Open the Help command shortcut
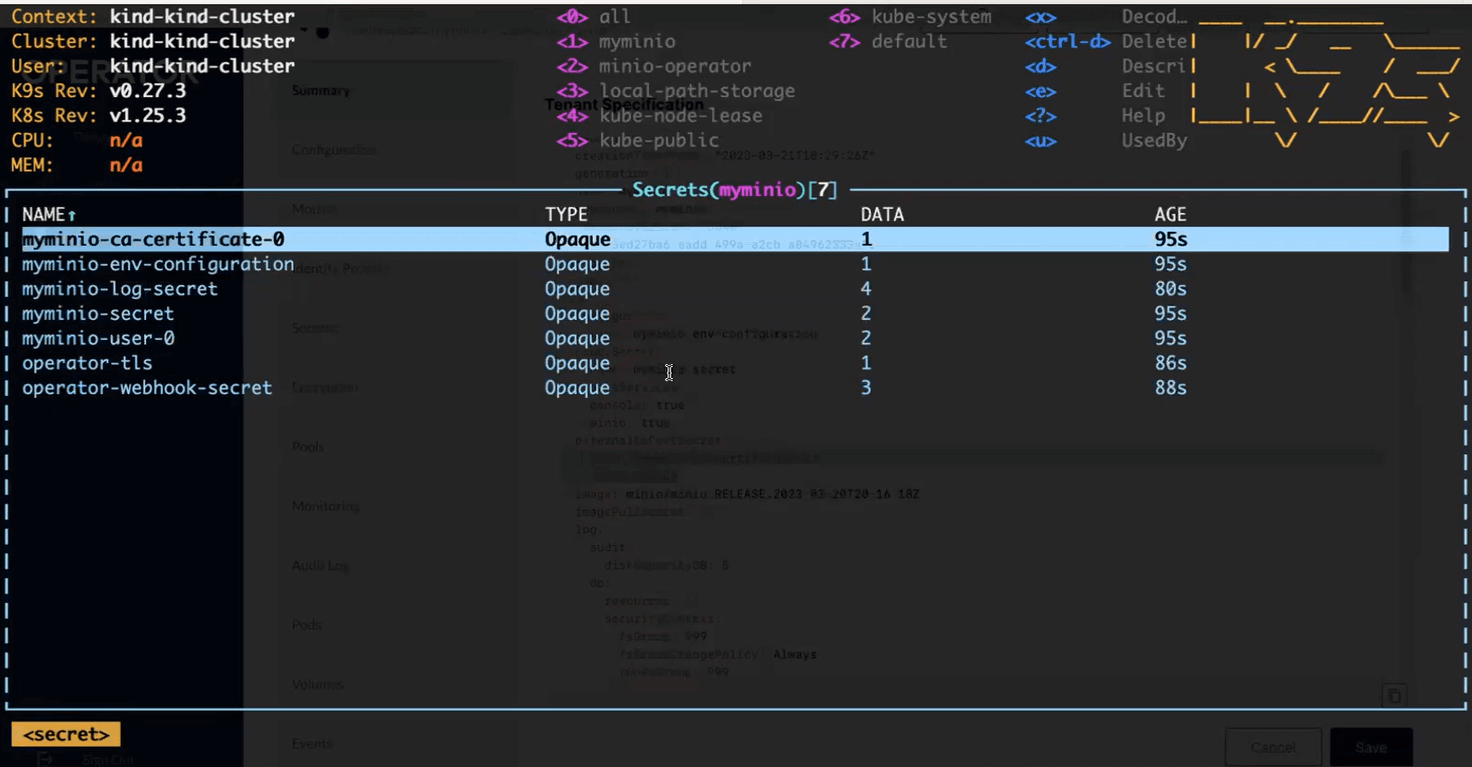 pos(1143,115)
